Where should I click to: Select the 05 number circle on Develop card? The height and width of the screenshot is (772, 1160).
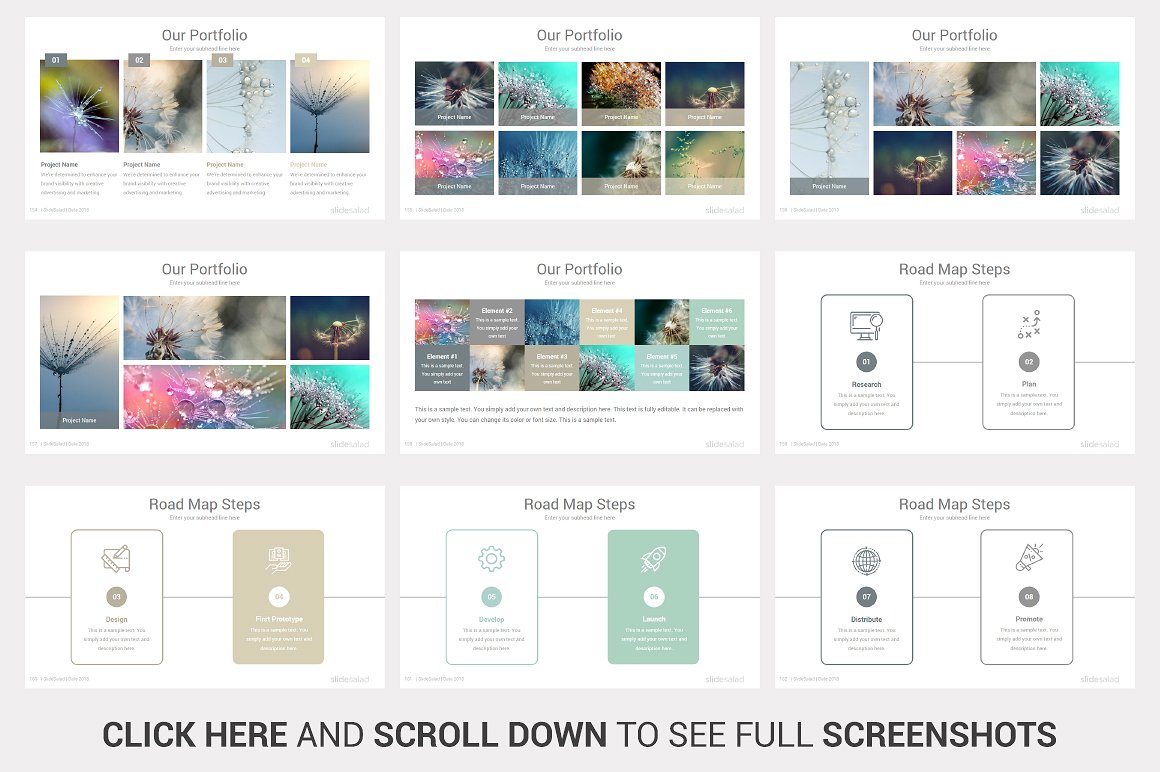point(491,597)
